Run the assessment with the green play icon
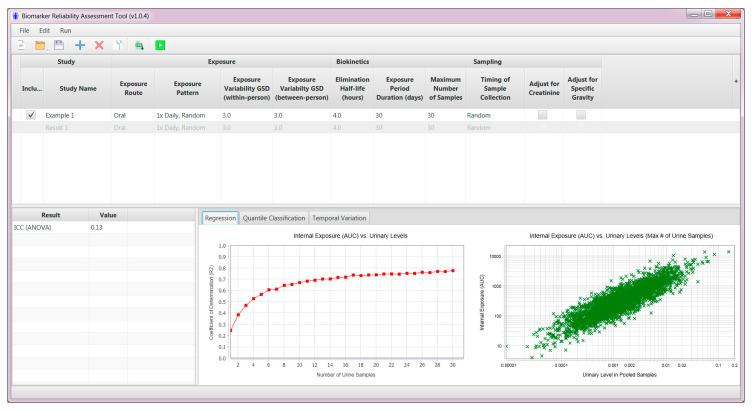The image size is (754, 411). (158, 47)
